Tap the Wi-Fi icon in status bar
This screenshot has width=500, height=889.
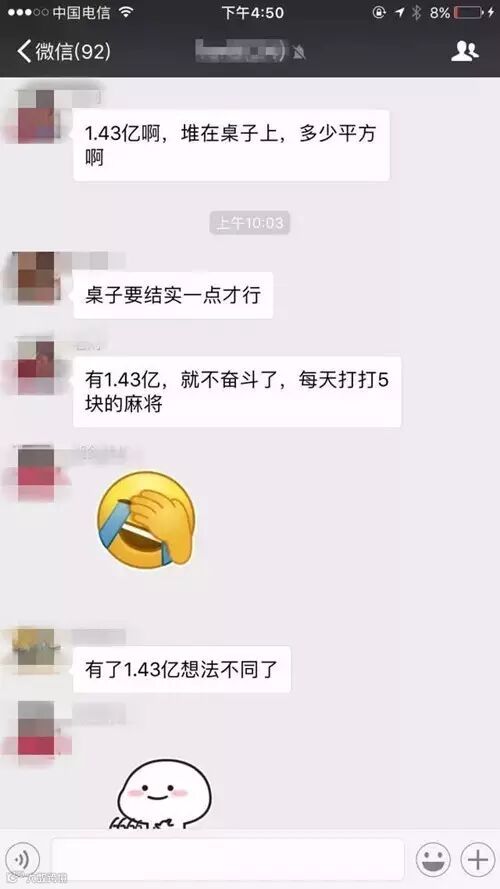click(127, 12)
